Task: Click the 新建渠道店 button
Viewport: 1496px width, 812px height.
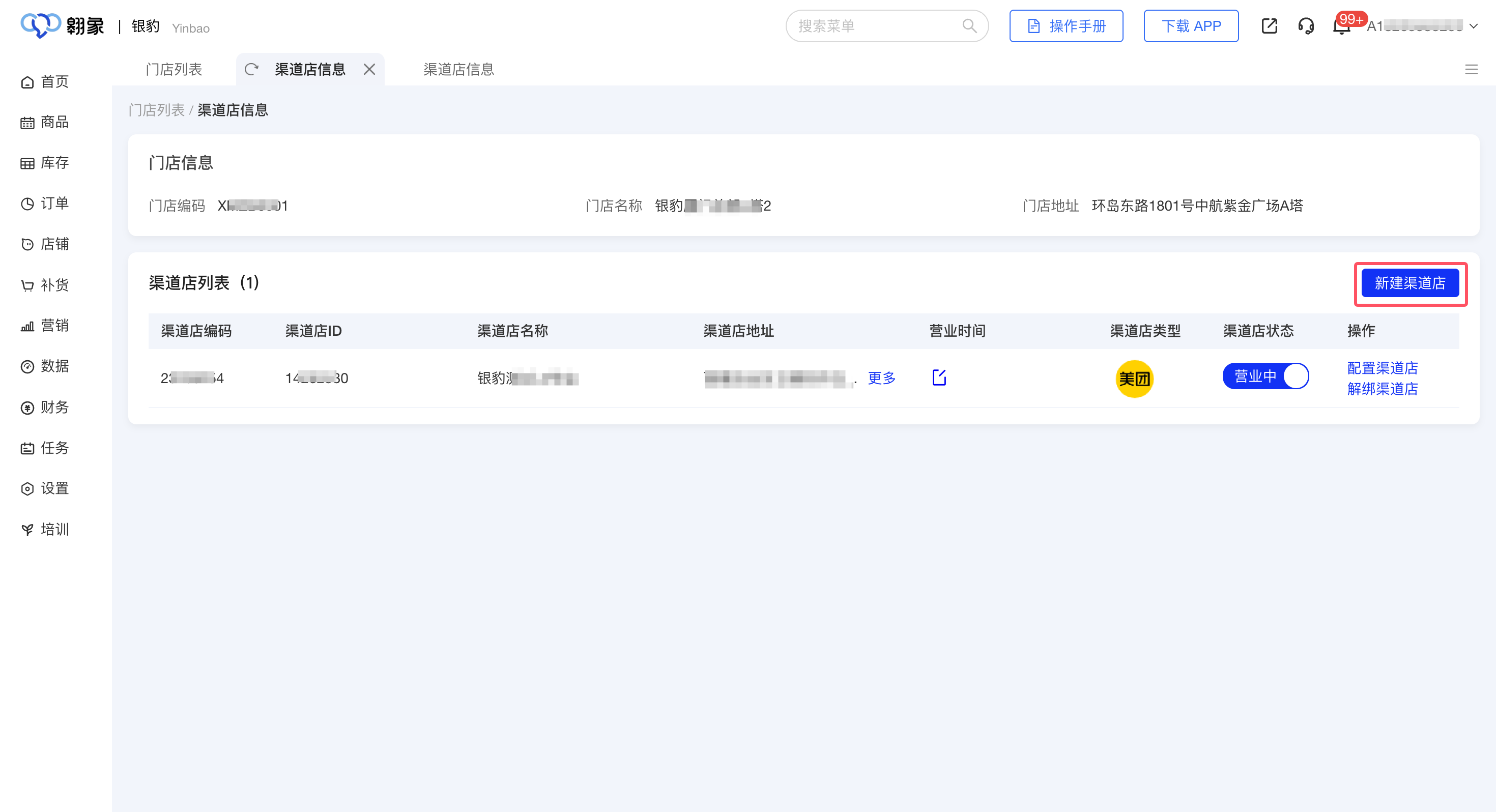Action: point(1409,283)
